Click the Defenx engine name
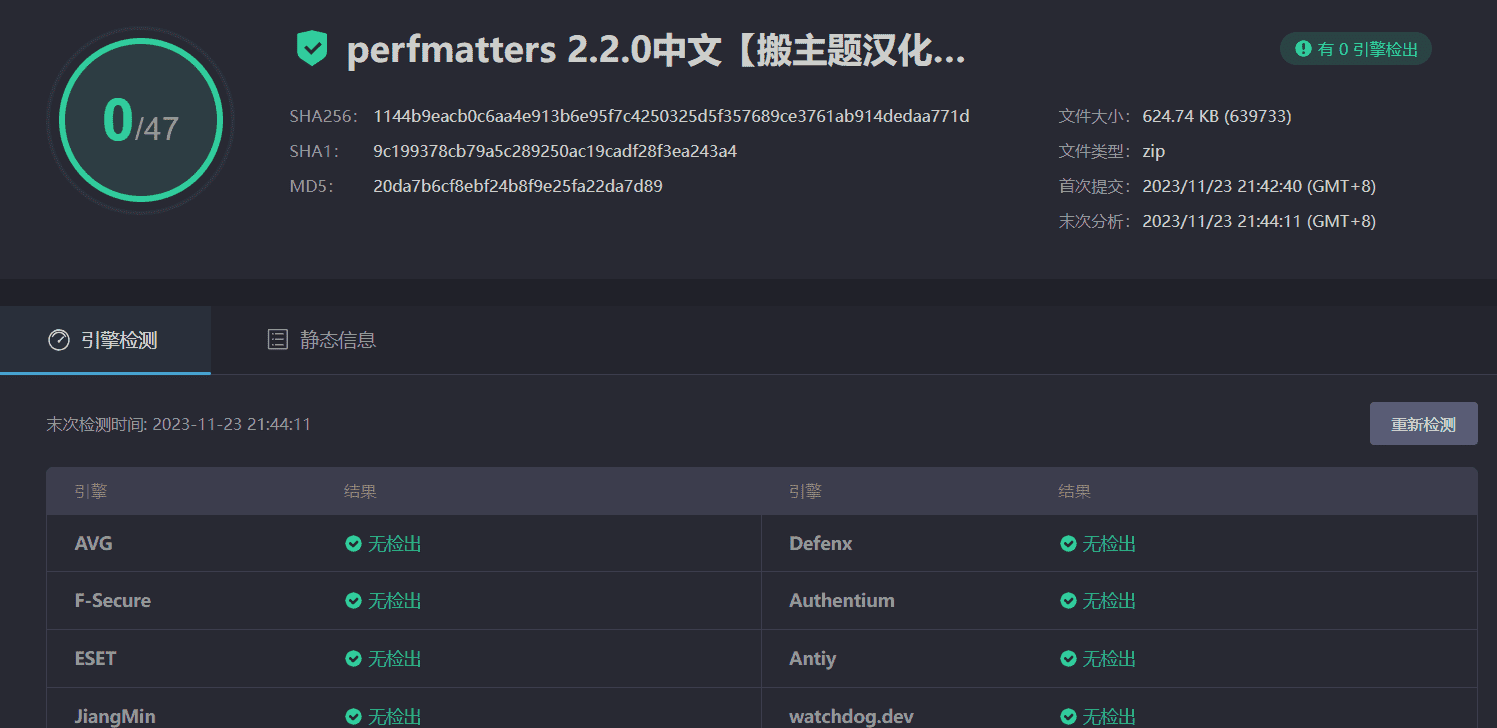The image size is (1497, 728). pos(821,544)
